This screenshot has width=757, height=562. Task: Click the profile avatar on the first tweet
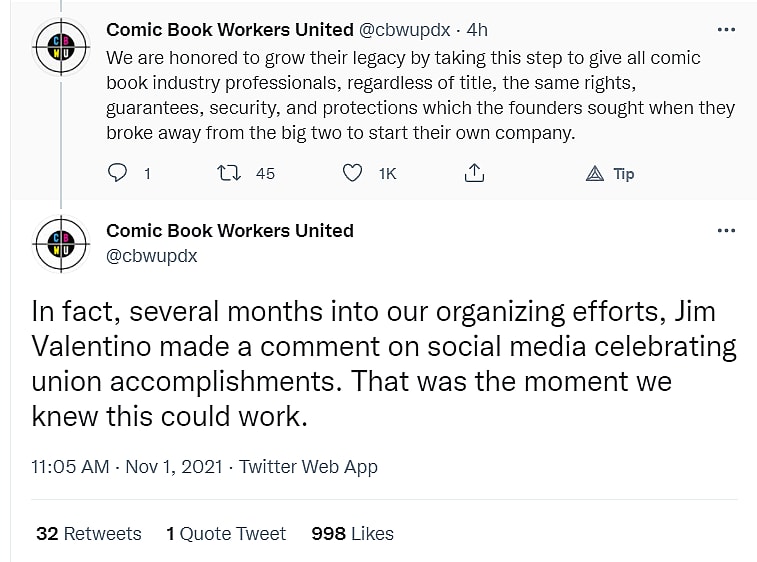click(61, 46)
